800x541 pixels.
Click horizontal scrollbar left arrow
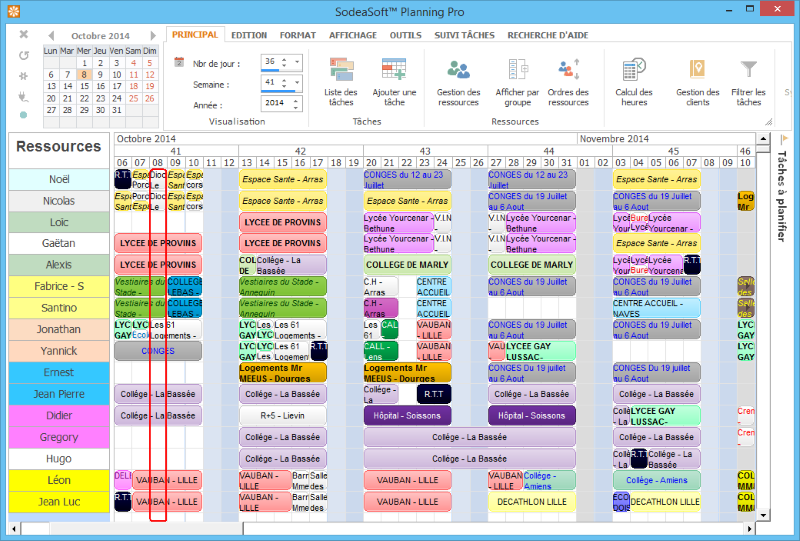[x=14, y=529]
